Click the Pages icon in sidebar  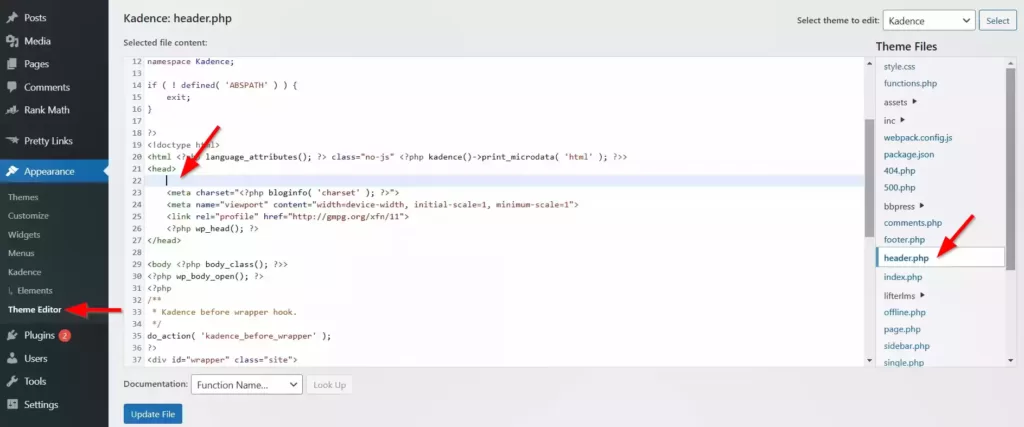coord(12,64)
